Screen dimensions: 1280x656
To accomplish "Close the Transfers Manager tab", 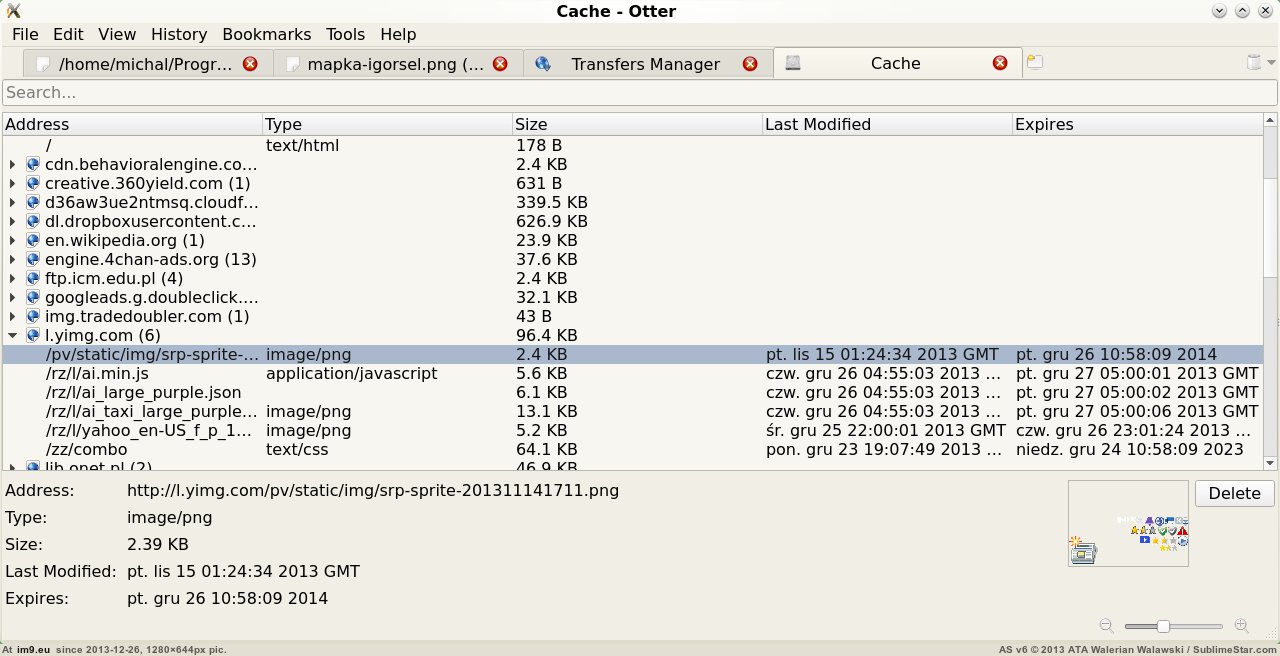I will click(750, 63).
